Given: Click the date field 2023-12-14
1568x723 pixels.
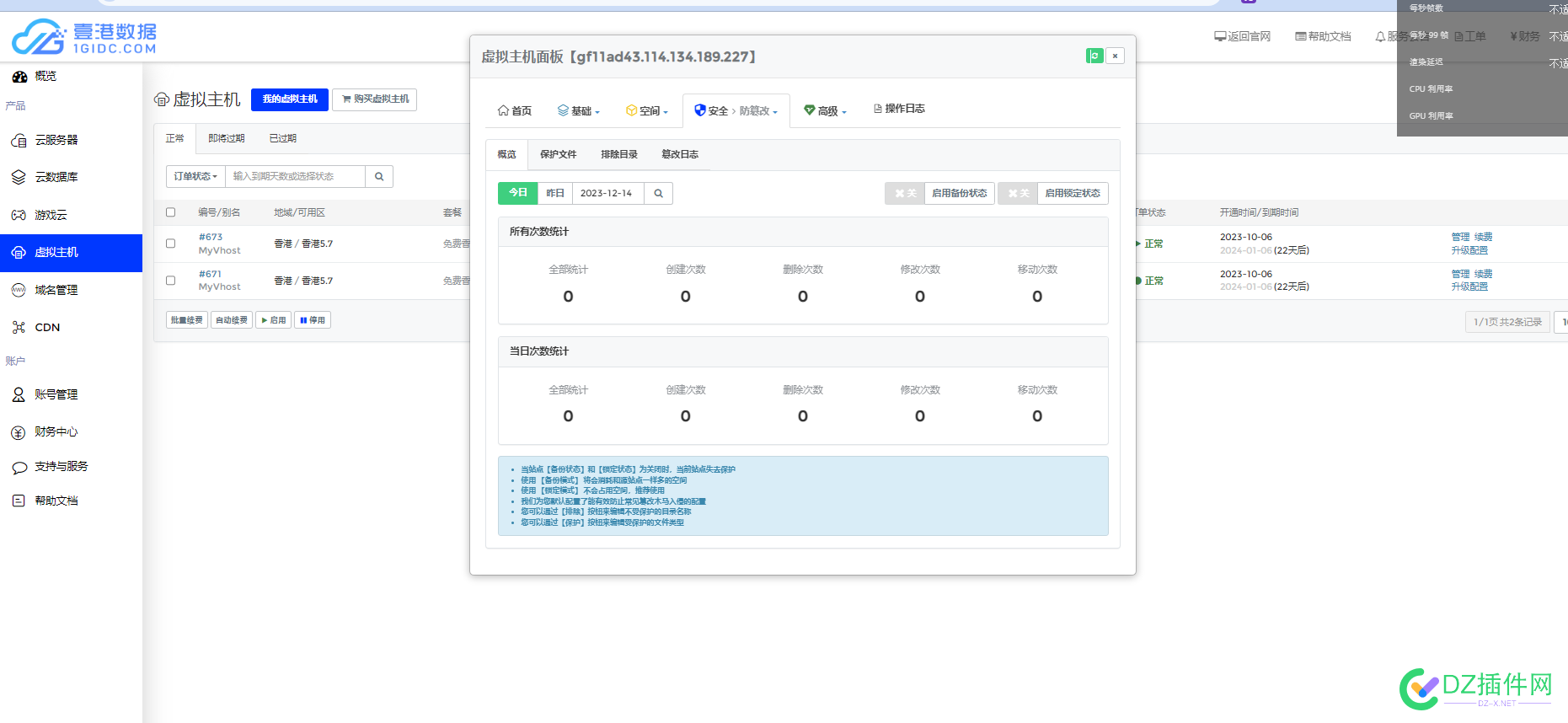Looking at the screenshot, I should [608, 193].
